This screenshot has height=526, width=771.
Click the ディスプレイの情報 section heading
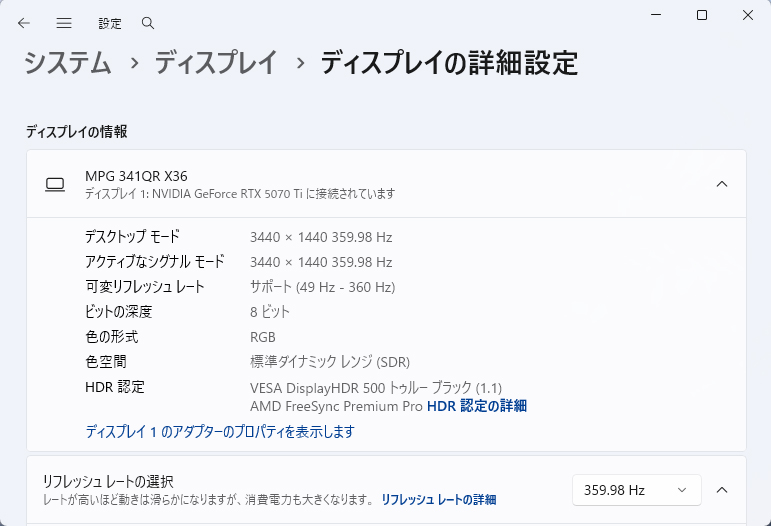click(77, 132)
